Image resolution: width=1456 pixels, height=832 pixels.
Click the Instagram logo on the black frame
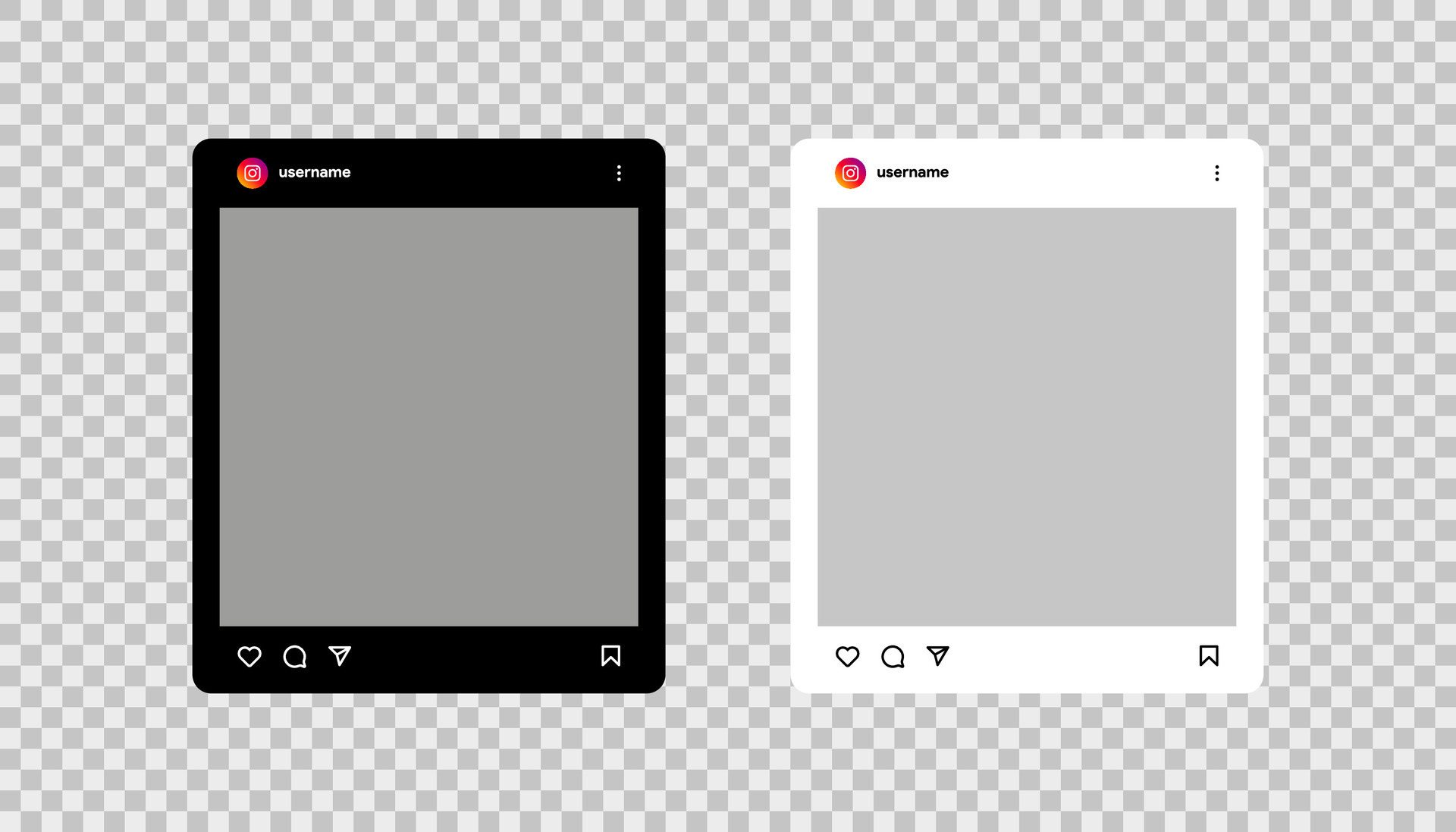(x=252, y=173)
